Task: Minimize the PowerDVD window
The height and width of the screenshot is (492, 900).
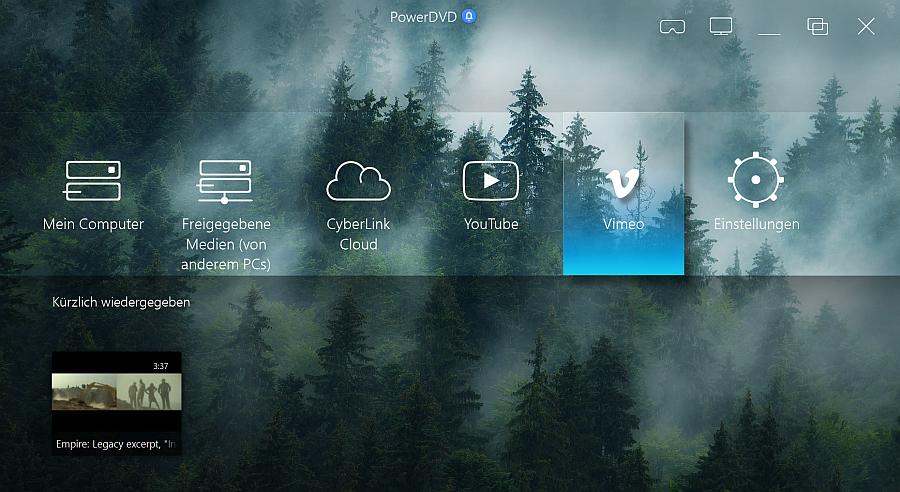Action: coord(769,33)
